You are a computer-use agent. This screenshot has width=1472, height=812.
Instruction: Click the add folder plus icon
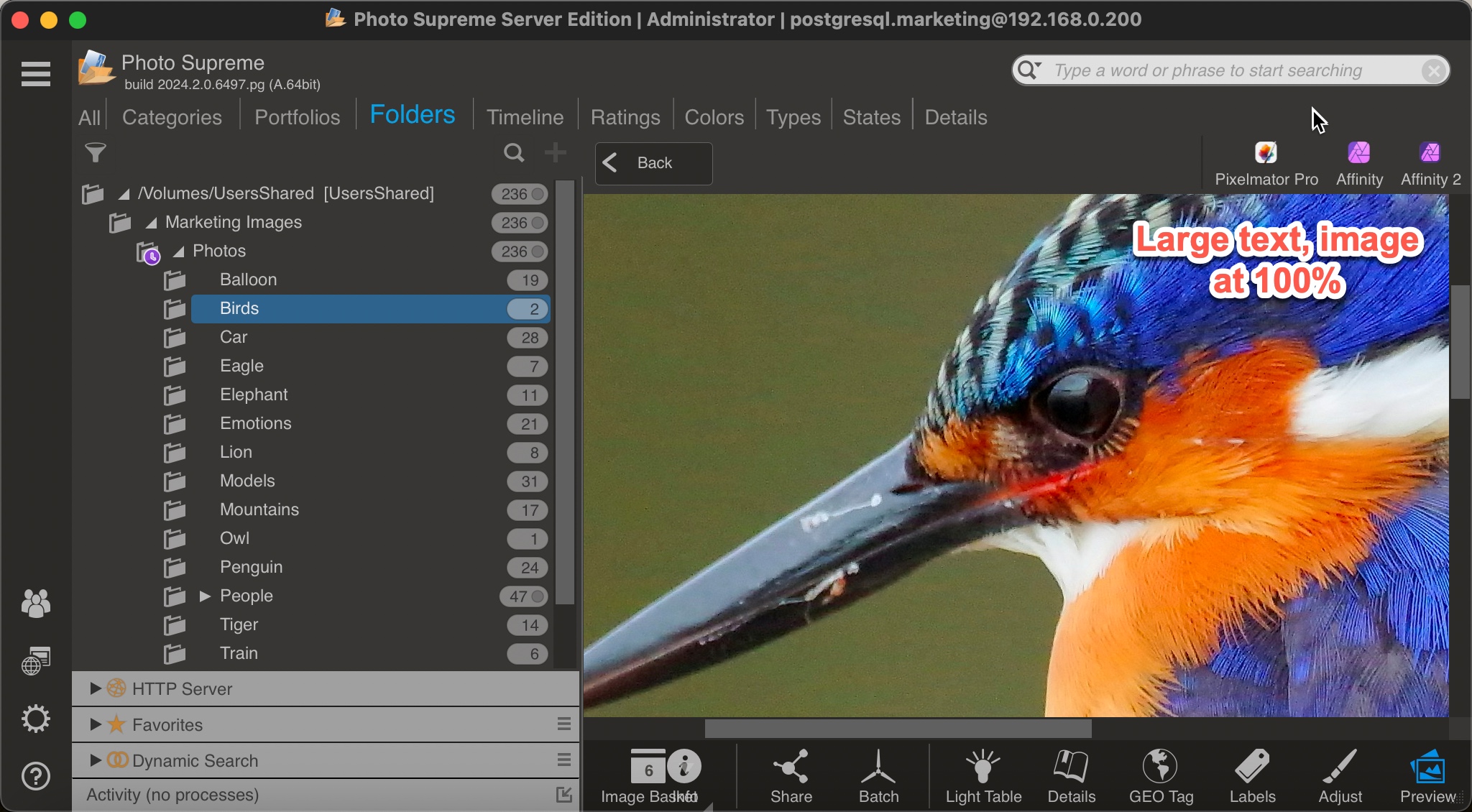click(556, 152)
